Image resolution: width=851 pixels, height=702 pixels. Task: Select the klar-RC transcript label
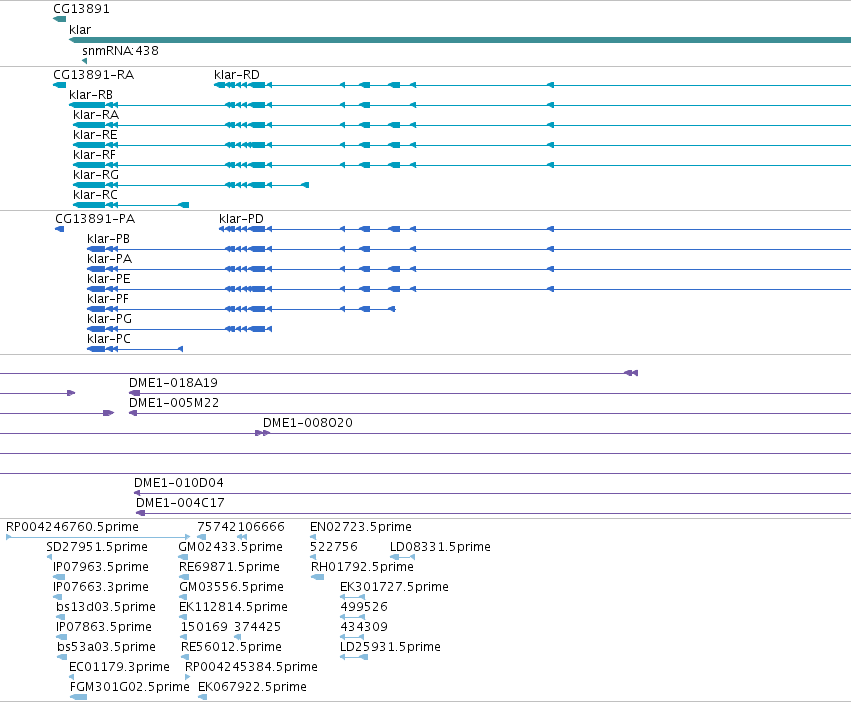(95, 195)
